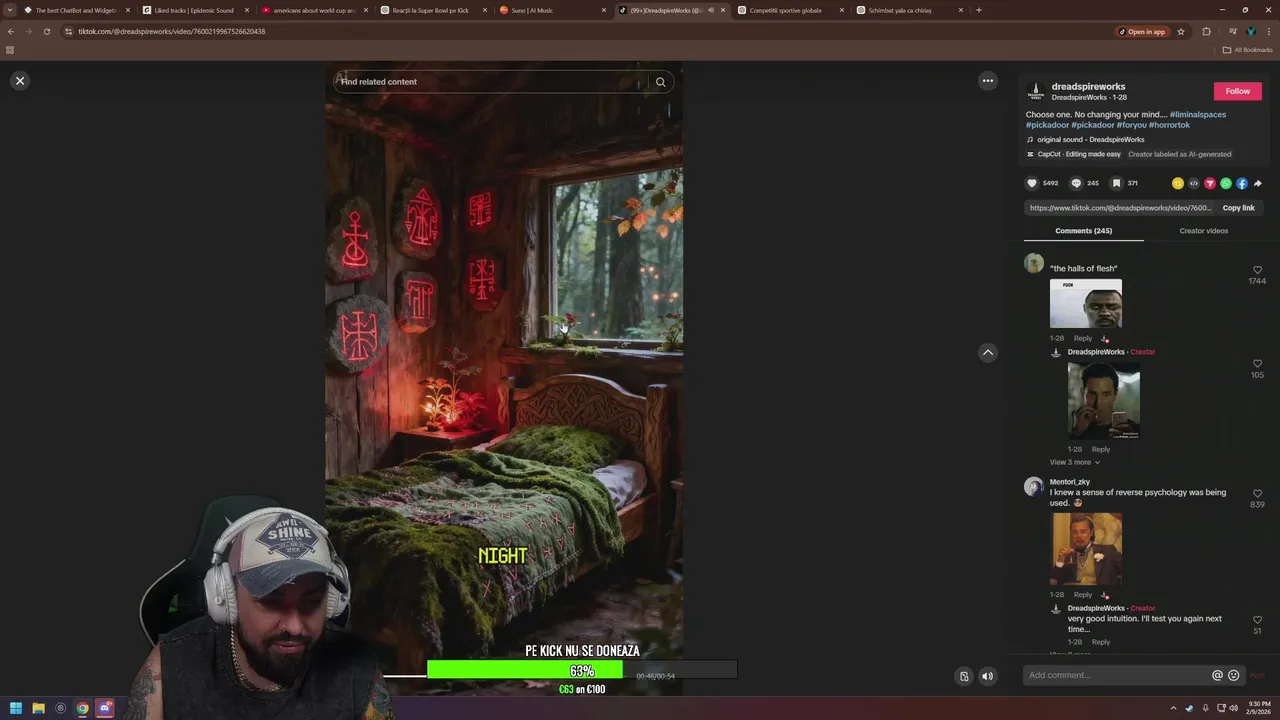Switch to the Suno AI Music tab
This screenshot has width=1280, height=720.
[x=551, y=10]
